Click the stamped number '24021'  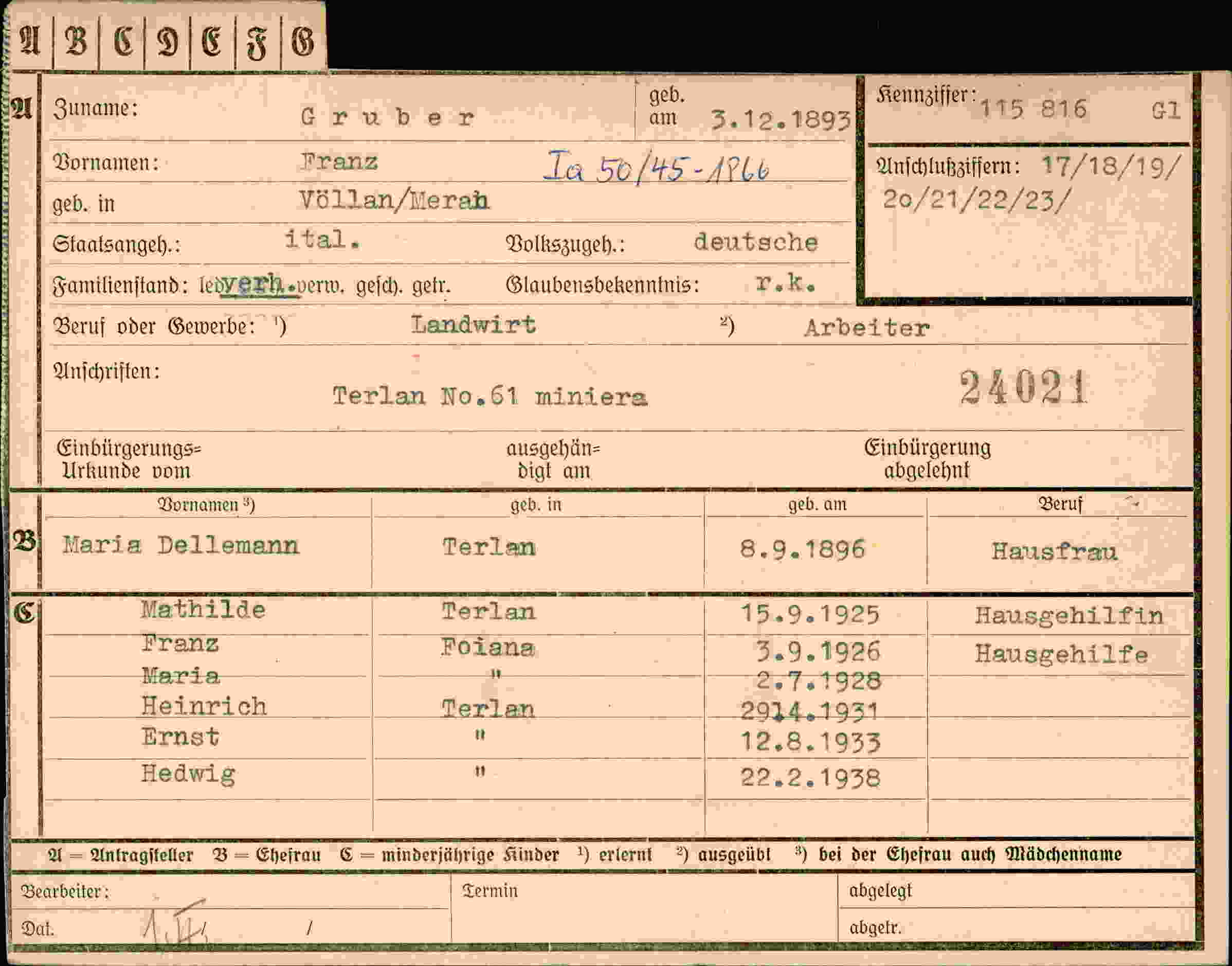tap(1023, 387)
